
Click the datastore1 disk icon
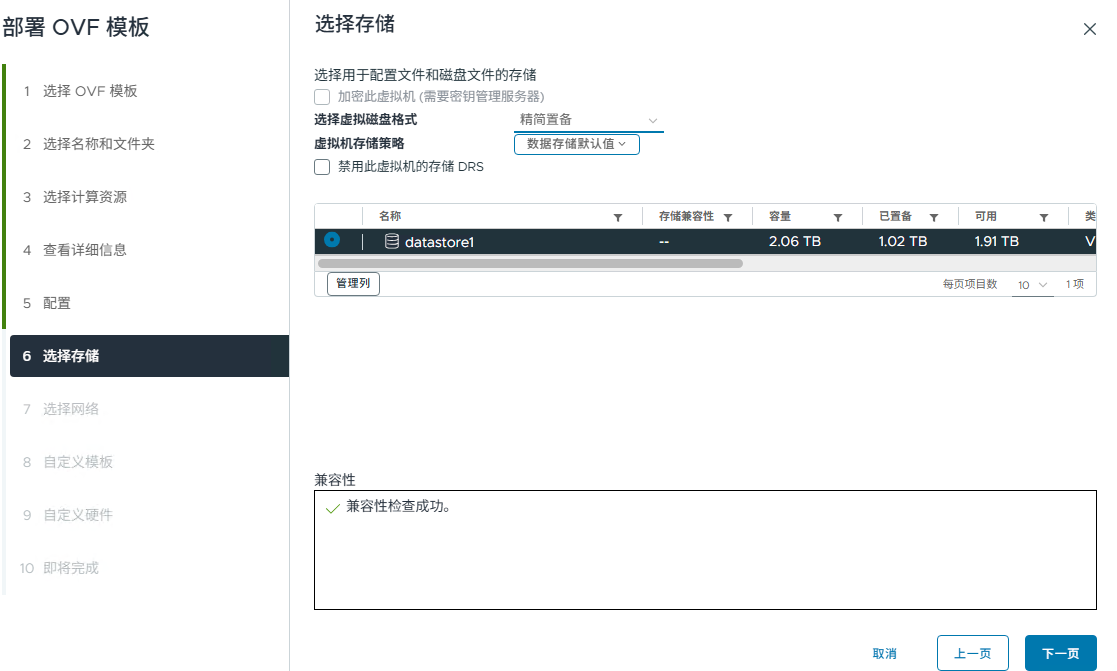pyautogui.click(x=392, y=241)
